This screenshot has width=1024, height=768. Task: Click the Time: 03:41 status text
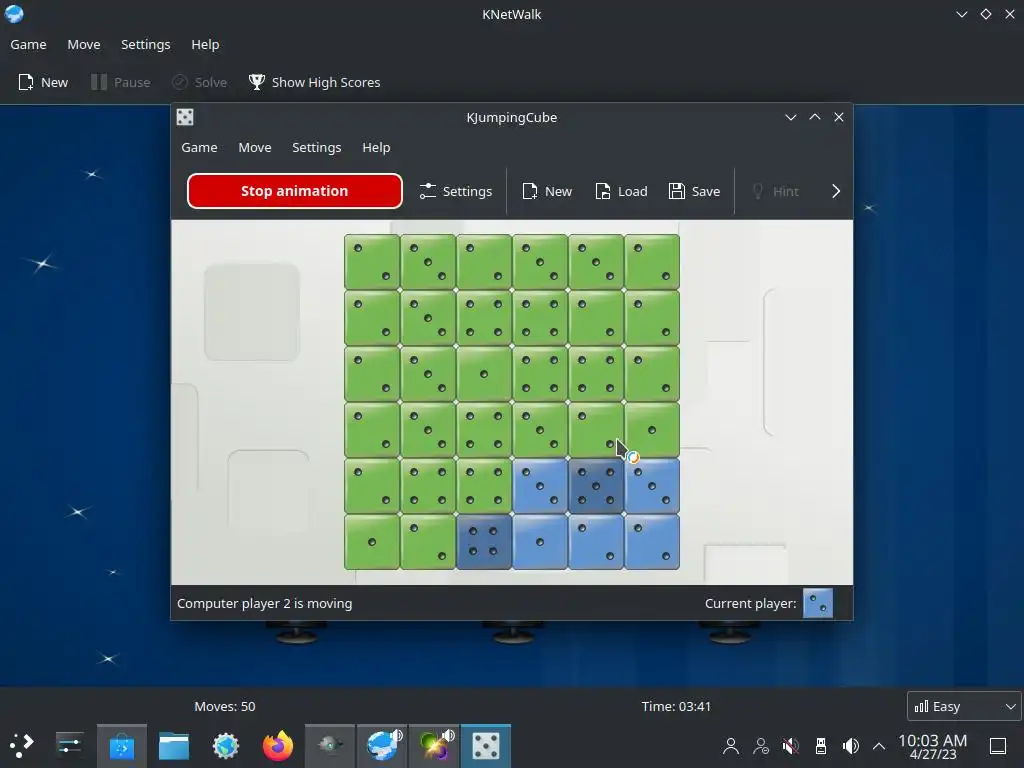point(676,707)
